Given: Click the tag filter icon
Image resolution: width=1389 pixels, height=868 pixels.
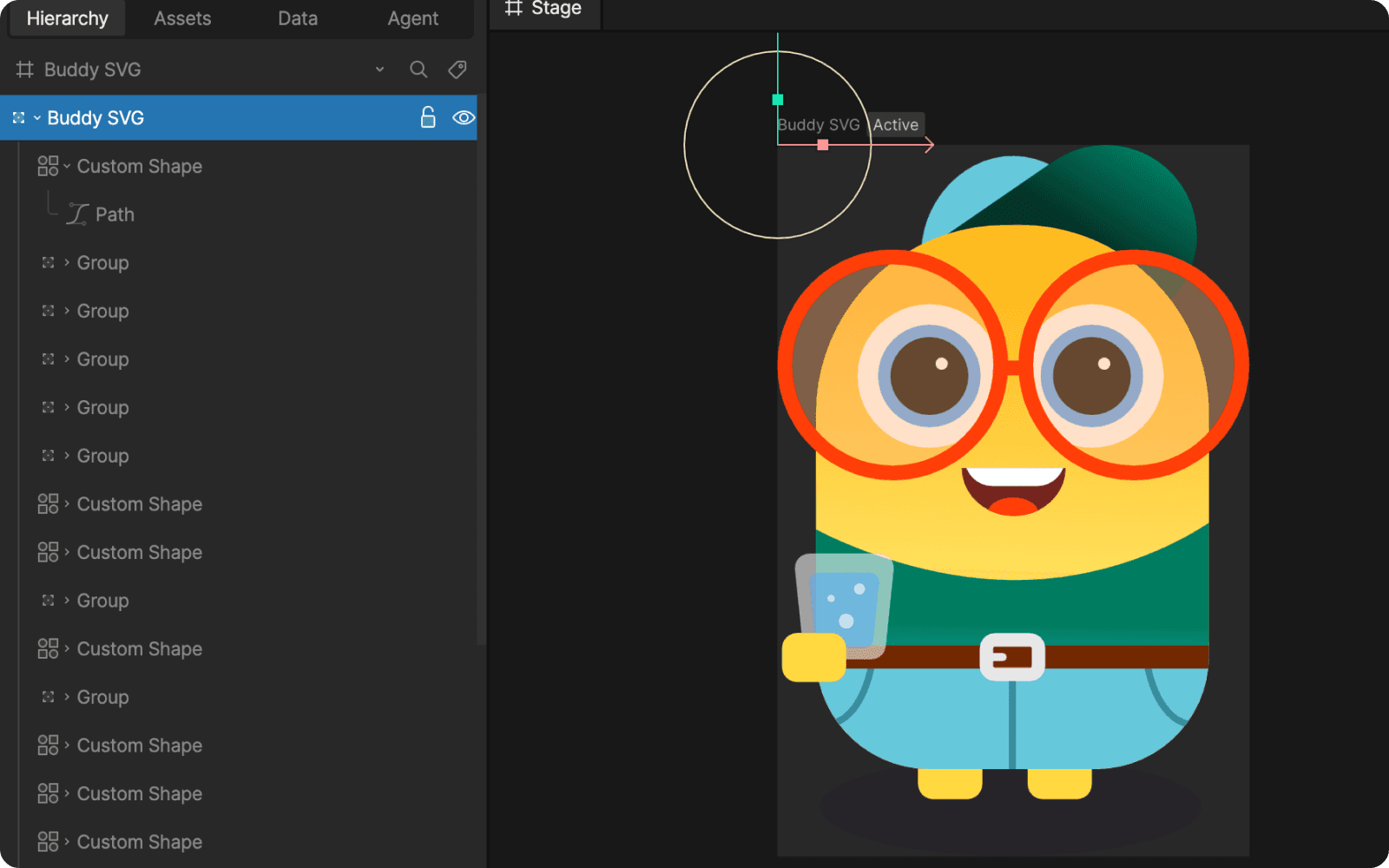Looking at the screenshot, I should tap(458, 69).
